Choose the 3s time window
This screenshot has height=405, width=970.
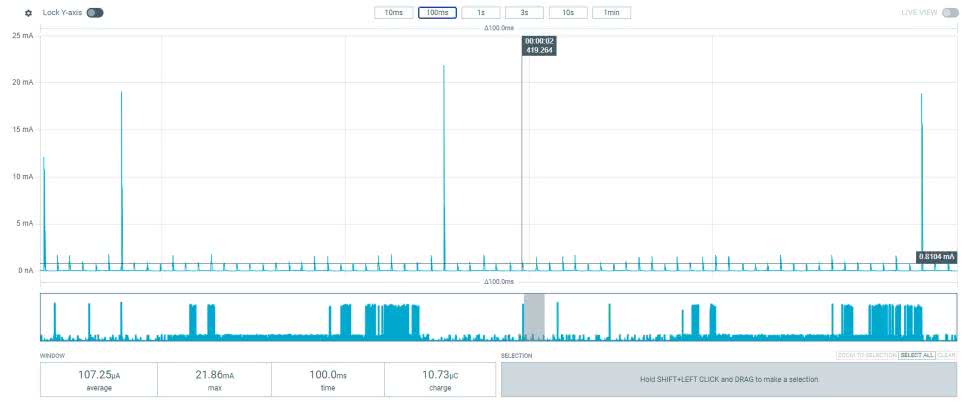point(524,13)
